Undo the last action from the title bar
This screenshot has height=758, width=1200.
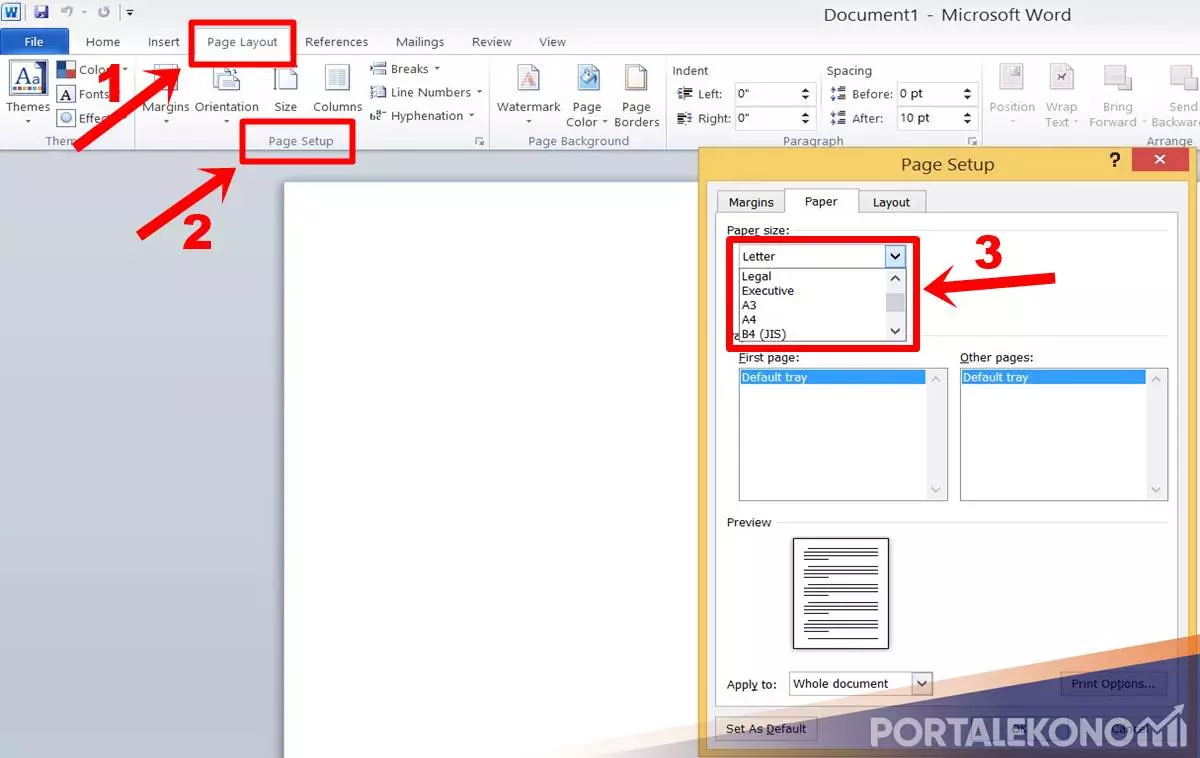coord(68,13)
